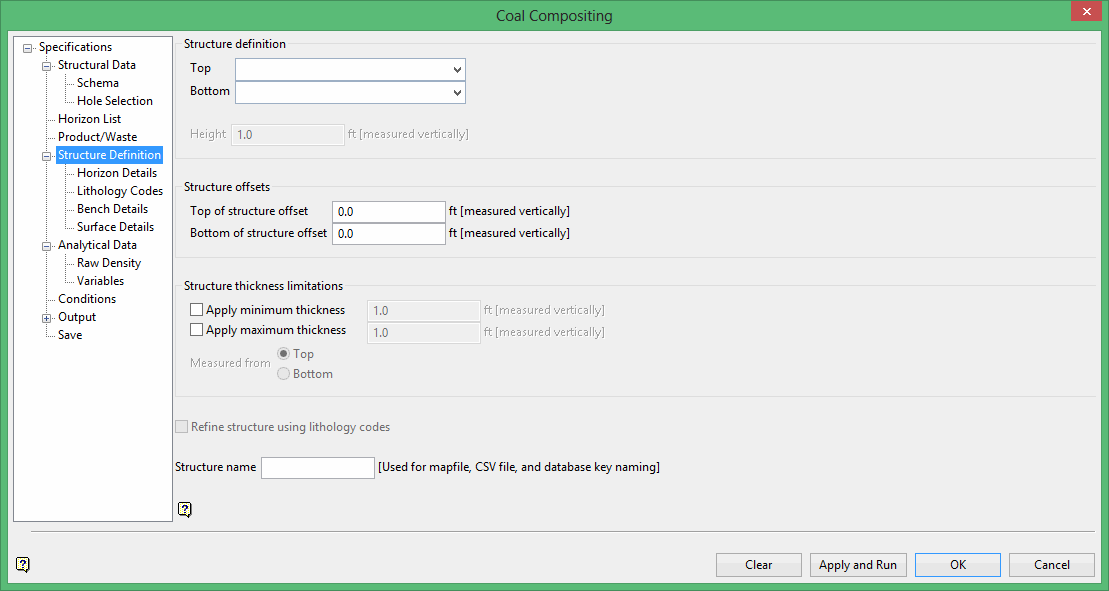Select the Conditions tree item
The height and width of the screenshot is (591, 1109).
pyautogui.click(x=86, y=299)
